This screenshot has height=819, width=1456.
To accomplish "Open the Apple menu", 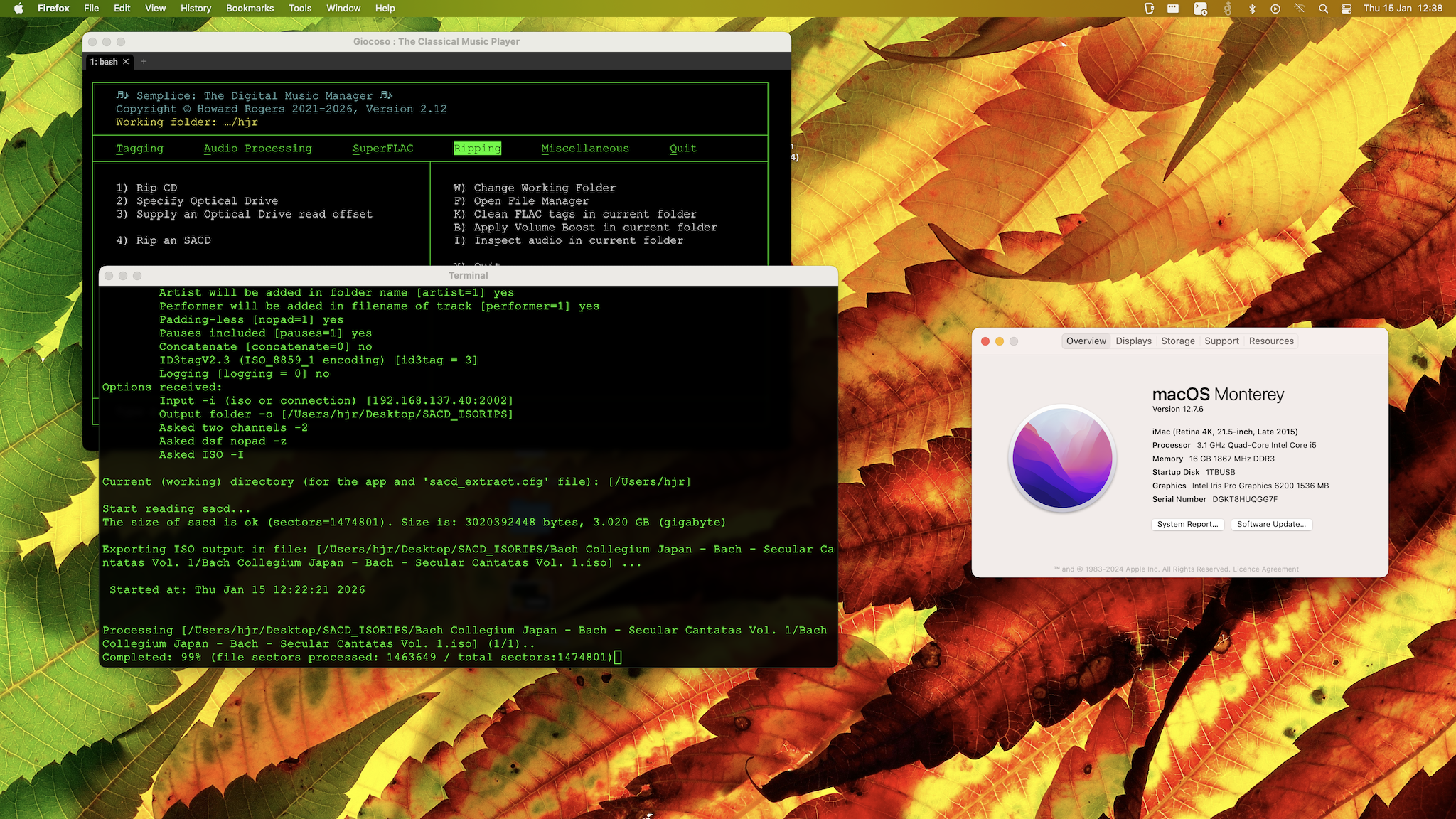I will [x=19, y=9].
